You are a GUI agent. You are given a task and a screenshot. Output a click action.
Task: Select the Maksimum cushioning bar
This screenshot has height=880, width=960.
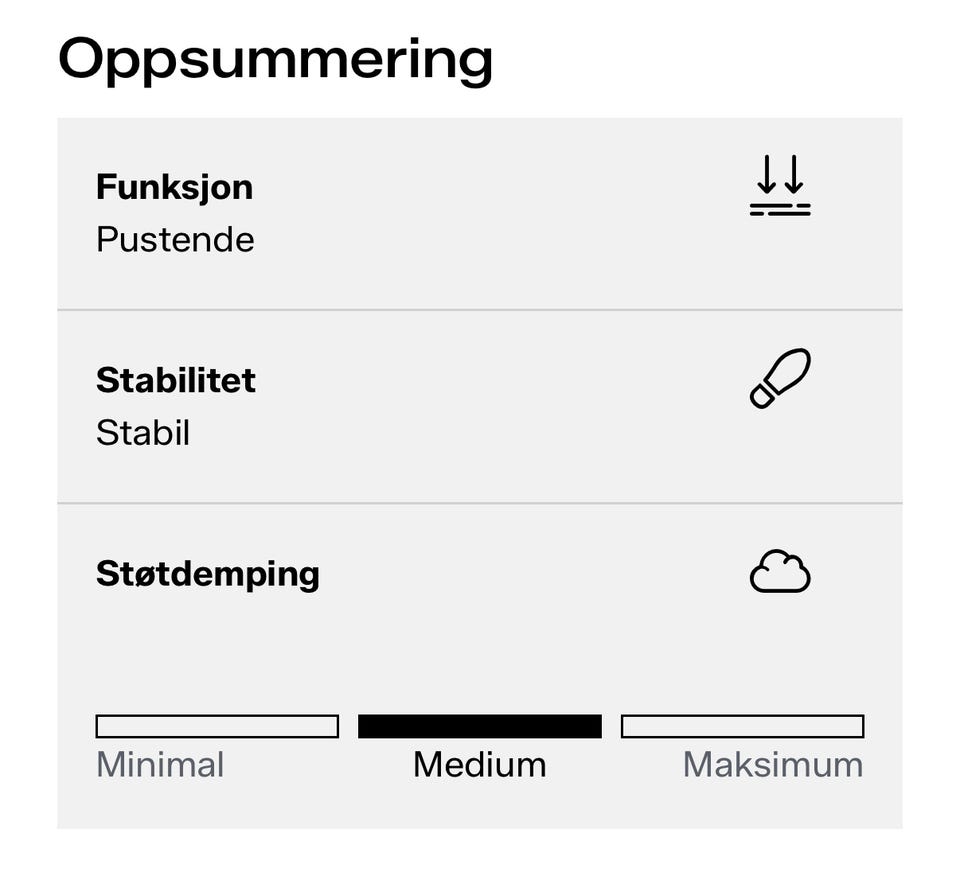click(x=743, y=726)
